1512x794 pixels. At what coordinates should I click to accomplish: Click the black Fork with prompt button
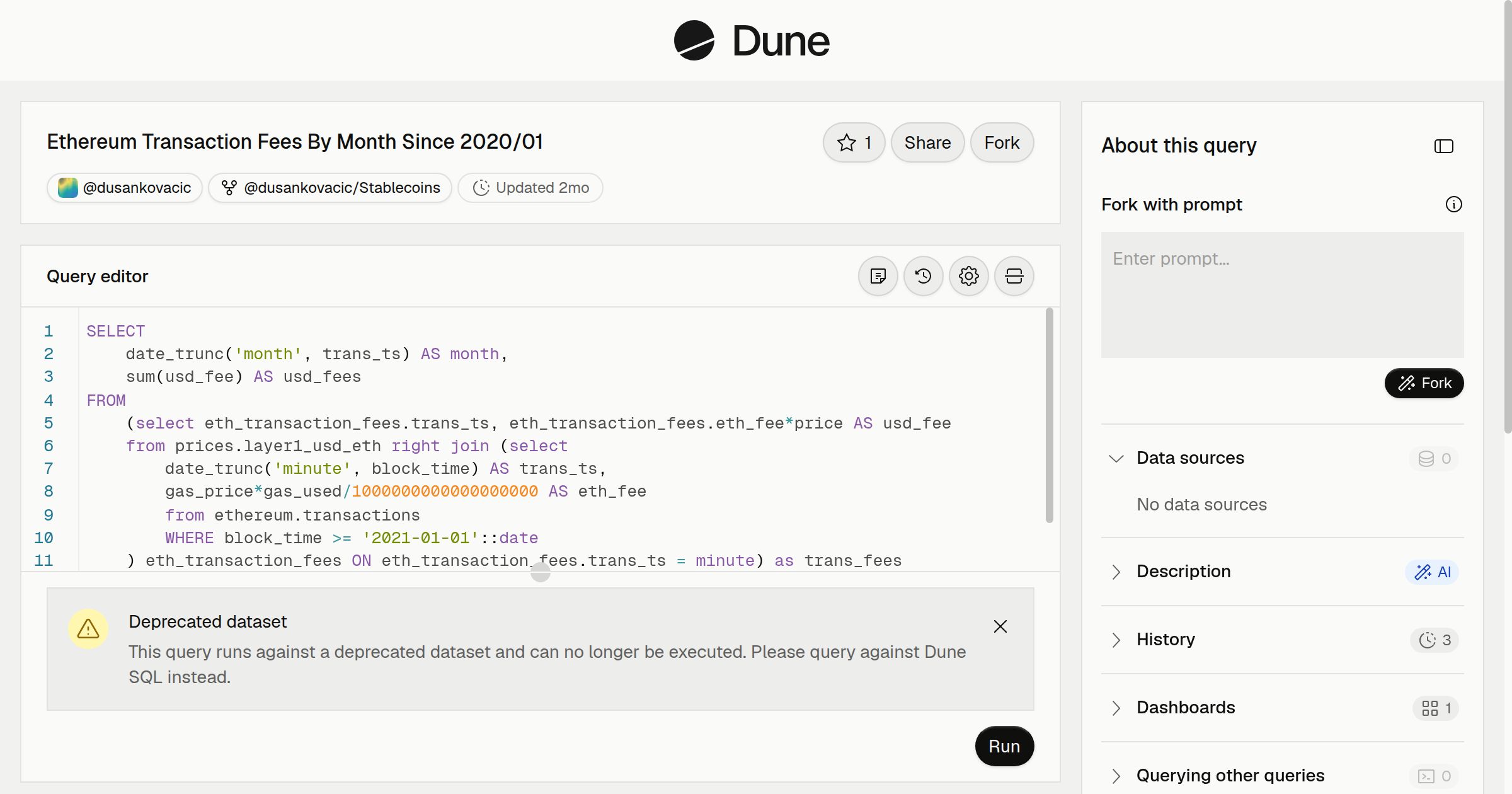(1424, 383)
